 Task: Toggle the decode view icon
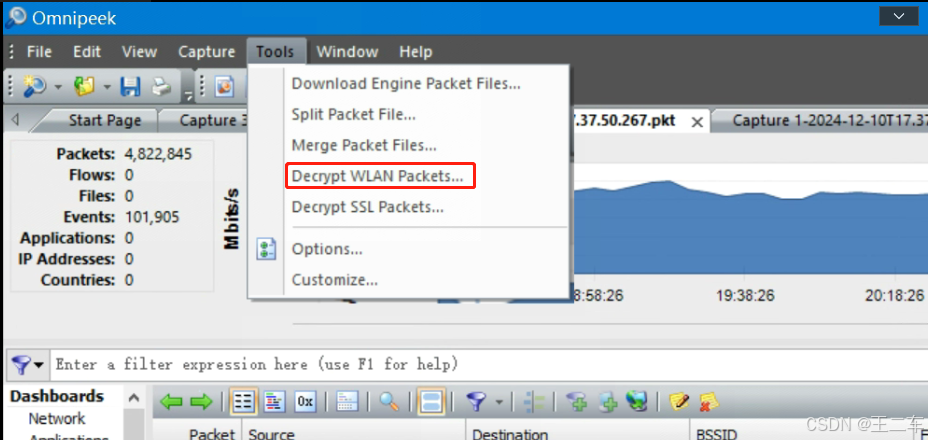coord(274,402)
